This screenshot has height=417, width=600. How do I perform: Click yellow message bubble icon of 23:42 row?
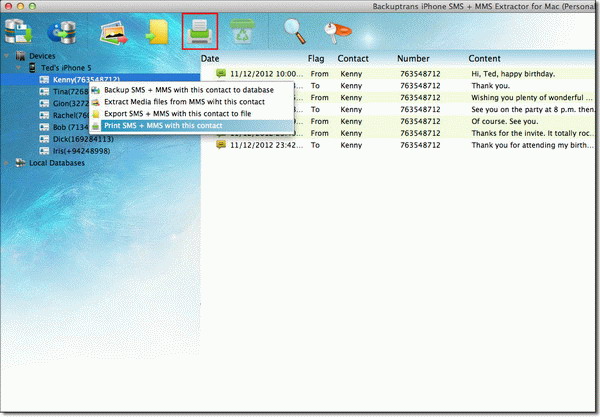pos(221,145)
